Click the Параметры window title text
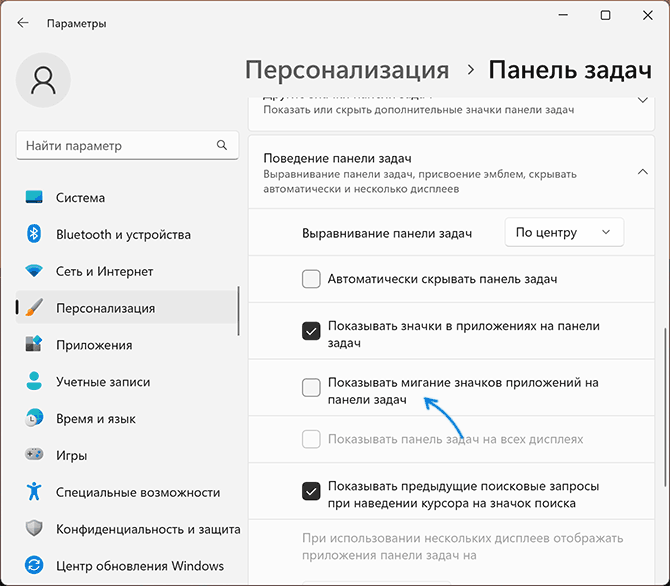Screen dimensions: 670x586 [x=76, y=23]
